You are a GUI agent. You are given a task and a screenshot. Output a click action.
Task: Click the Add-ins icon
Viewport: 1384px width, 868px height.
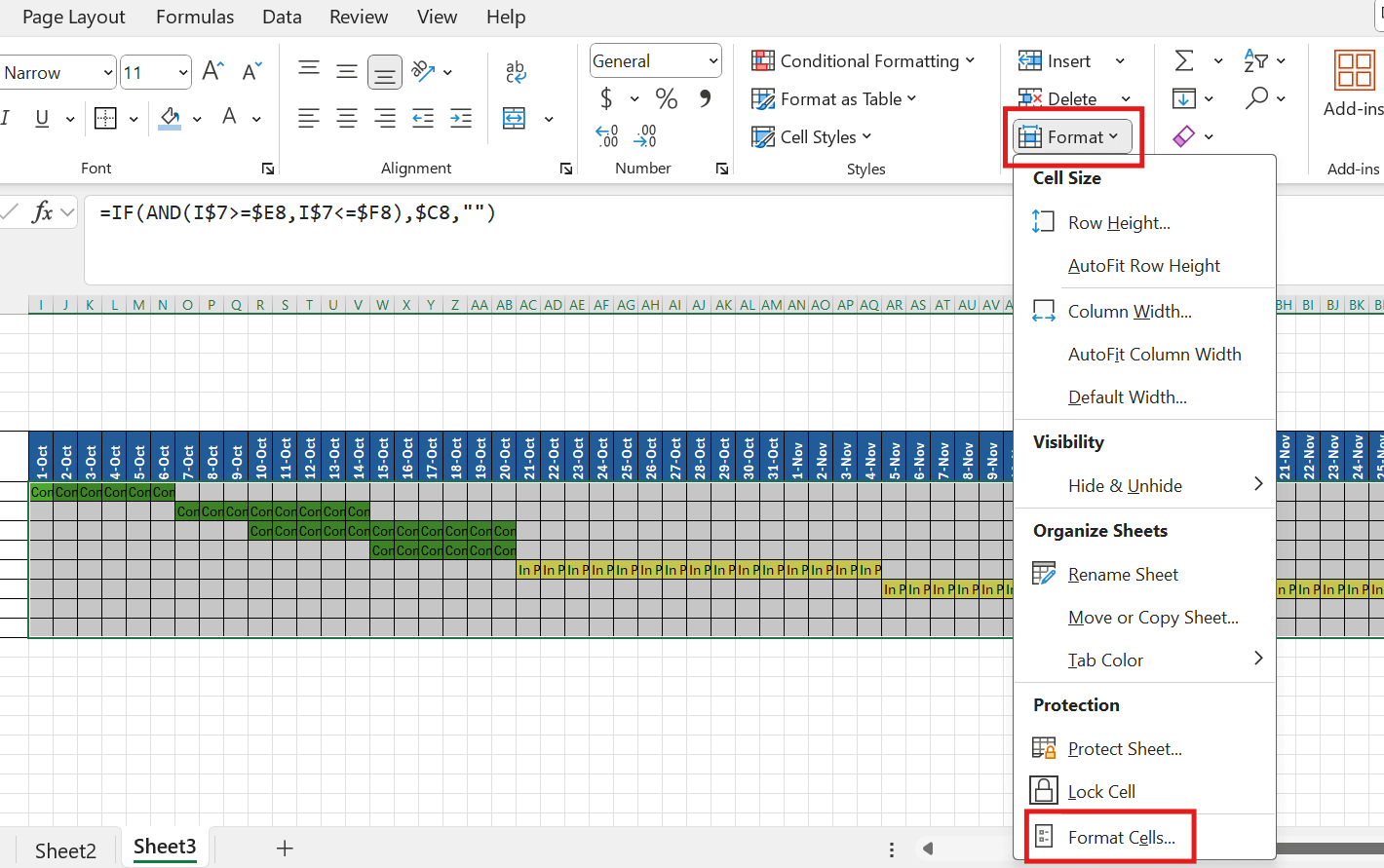pyautogui.click(x=1354, y=71)
